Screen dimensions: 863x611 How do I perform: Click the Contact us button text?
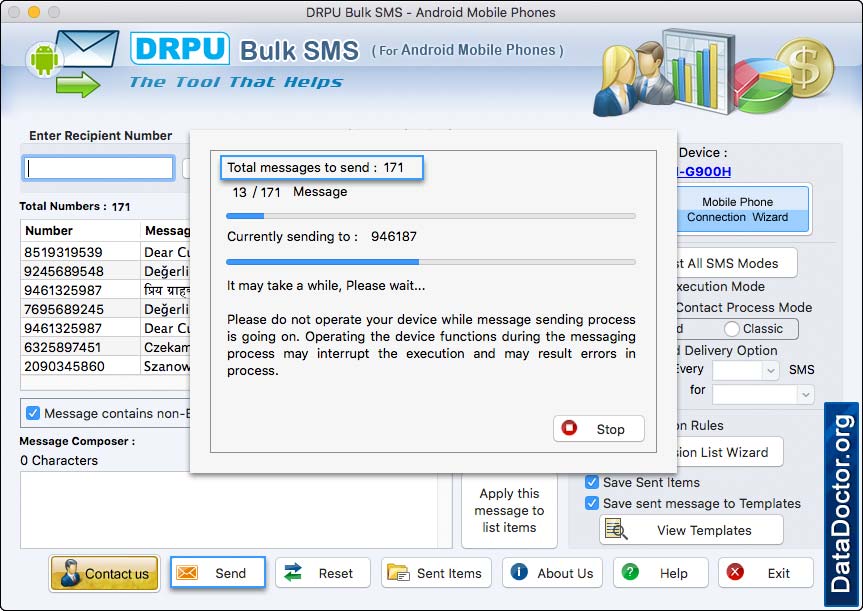pyautogui.click(x=117, y=574)
